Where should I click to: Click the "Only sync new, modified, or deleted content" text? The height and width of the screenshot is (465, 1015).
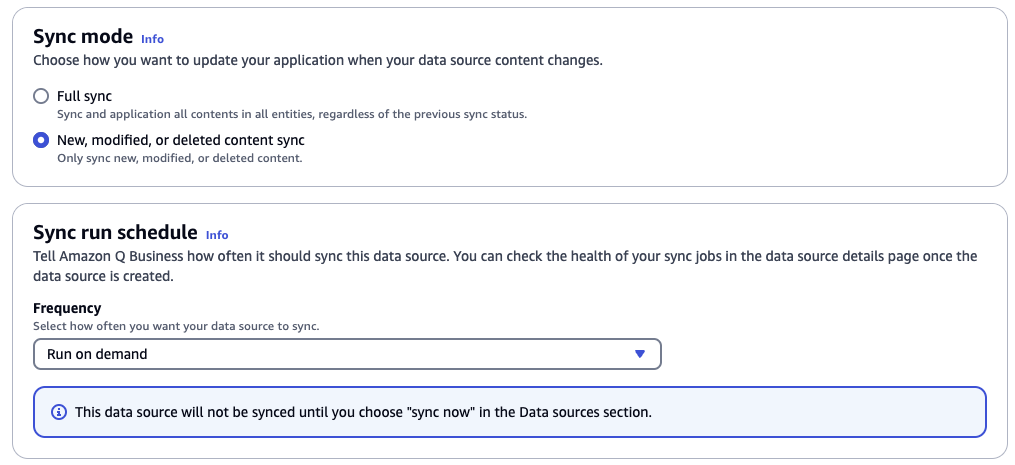click(x=179, y=158)
